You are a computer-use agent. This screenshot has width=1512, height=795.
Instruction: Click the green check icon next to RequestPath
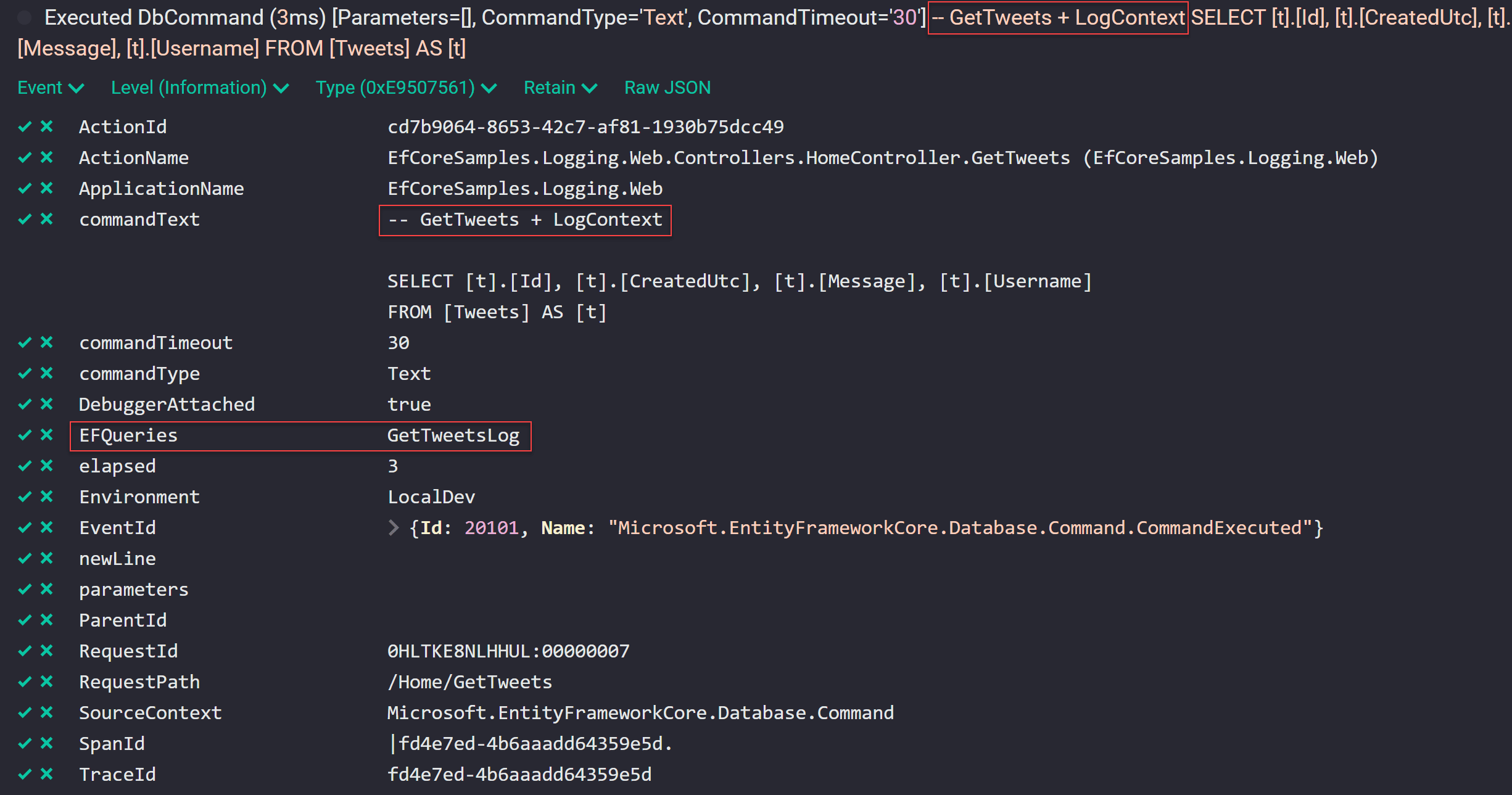pyautogui.click(x=25, y=682)
